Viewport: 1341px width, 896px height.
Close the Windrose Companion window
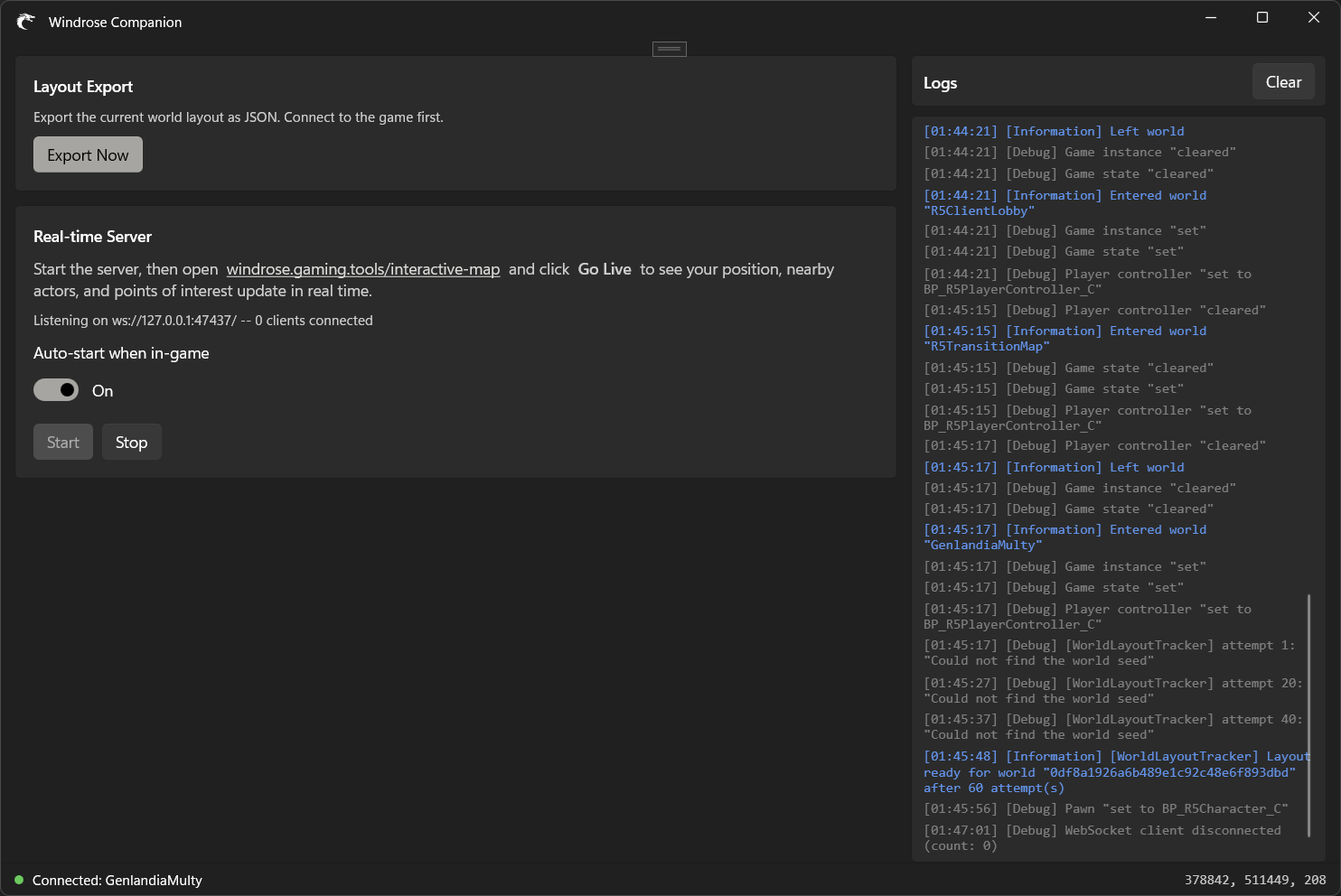(x=1314, y=17)
